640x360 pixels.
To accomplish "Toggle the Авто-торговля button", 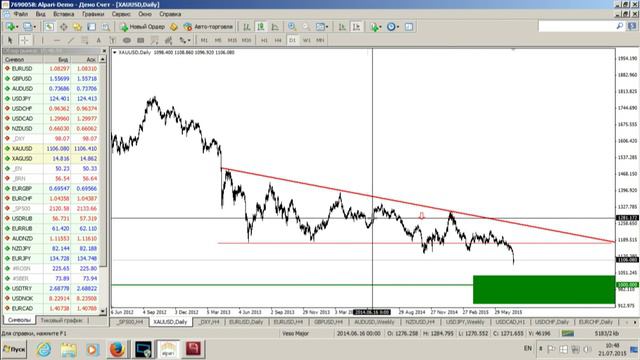I will (208, 27).
